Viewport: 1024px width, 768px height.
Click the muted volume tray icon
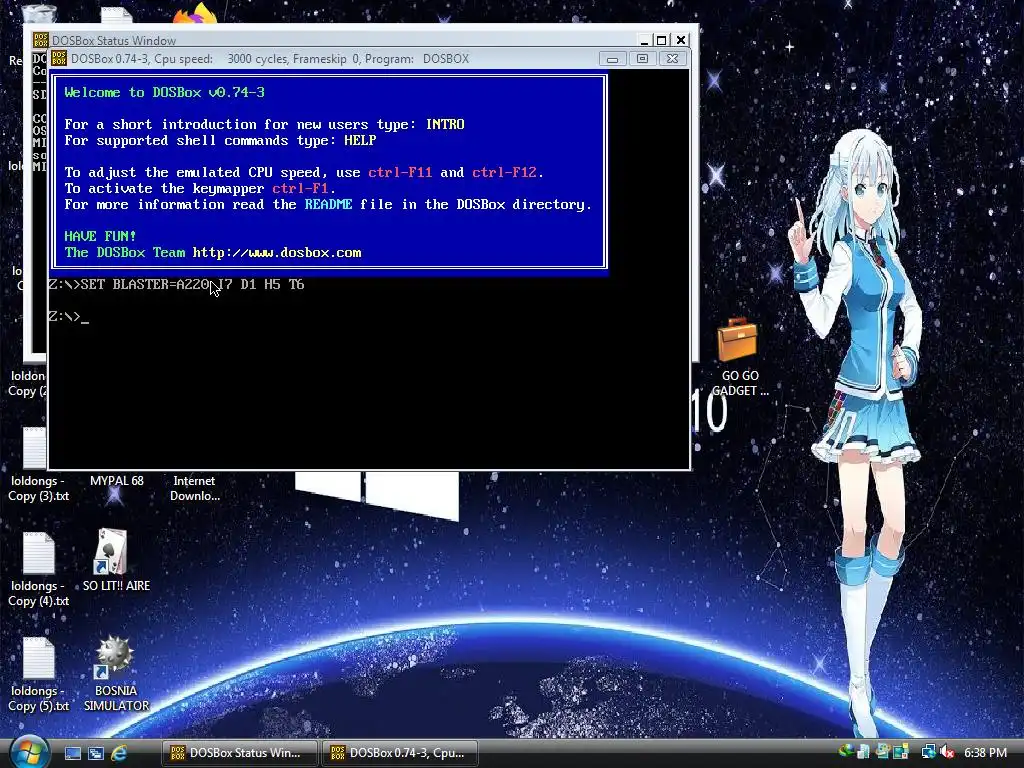[948, 752]
